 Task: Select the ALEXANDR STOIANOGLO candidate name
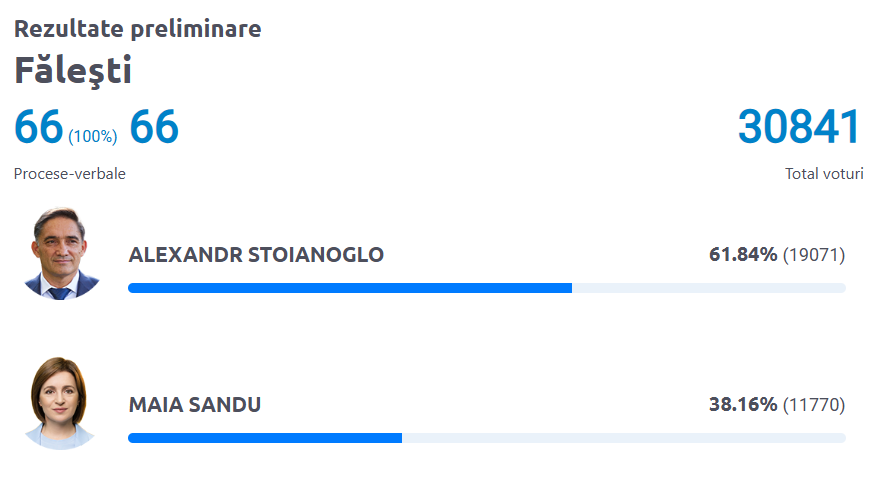(256, 255)
